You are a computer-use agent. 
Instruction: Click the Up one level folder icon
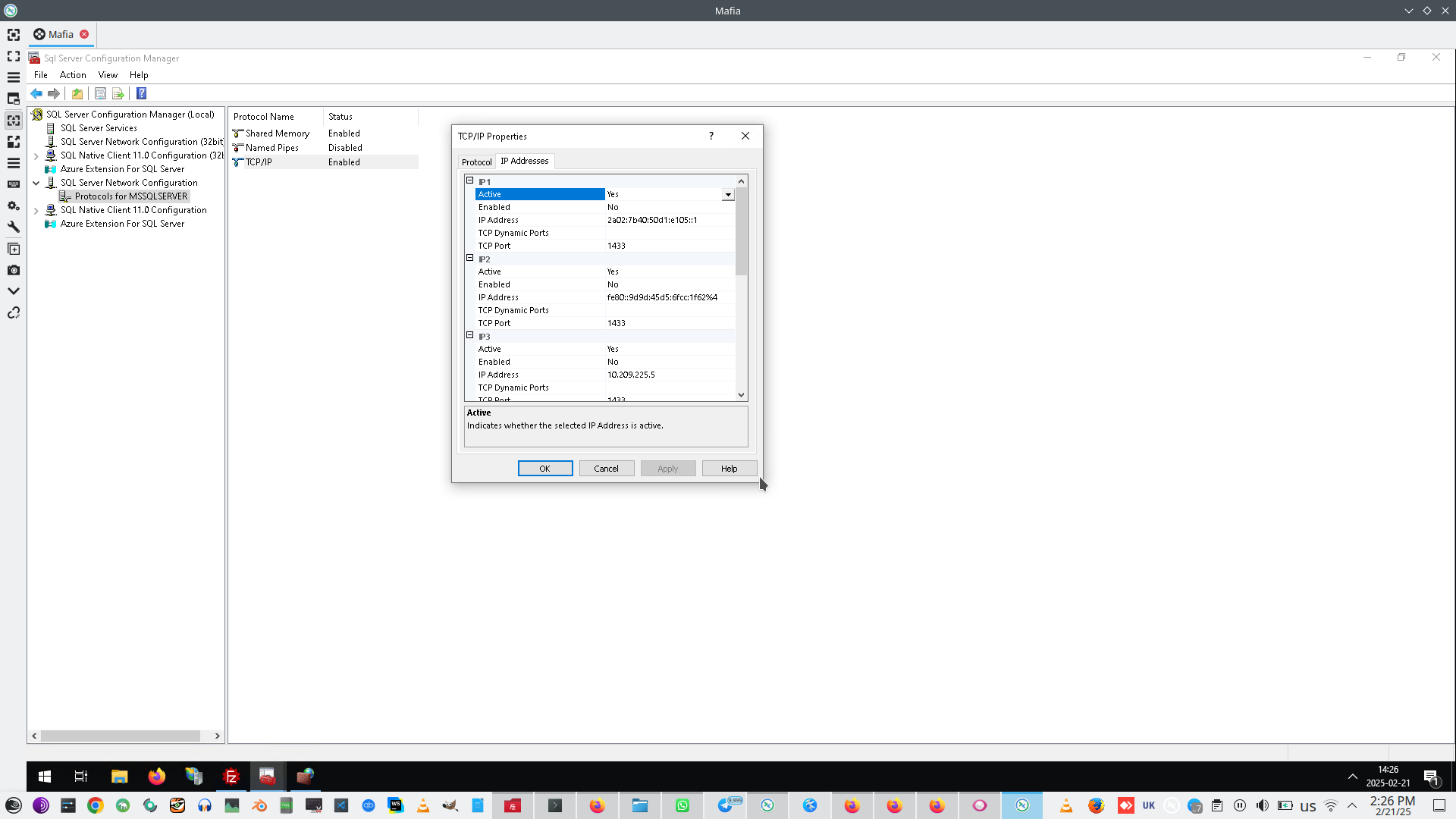point(77,93)
